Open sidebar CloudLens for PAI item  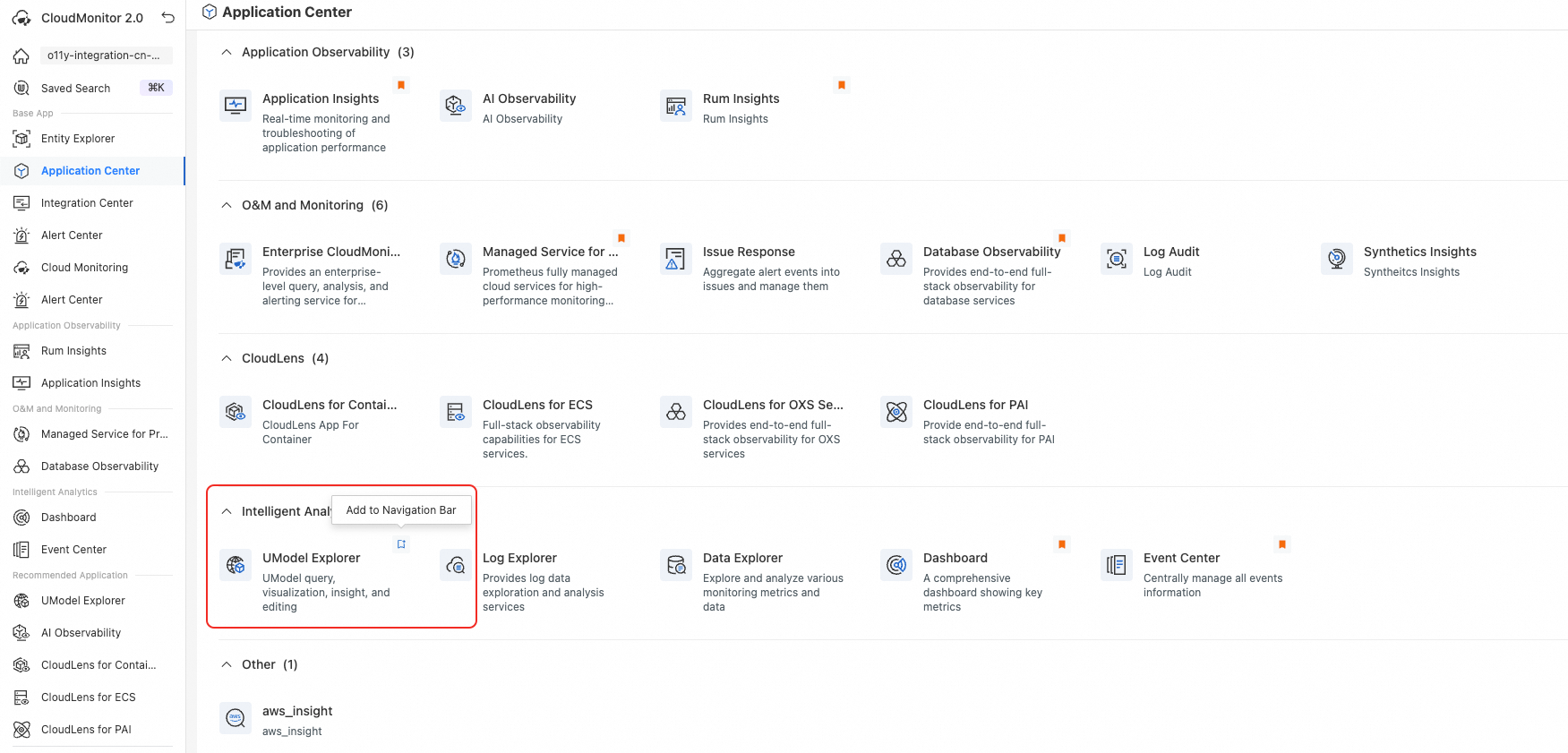click(x=92, y=730)
